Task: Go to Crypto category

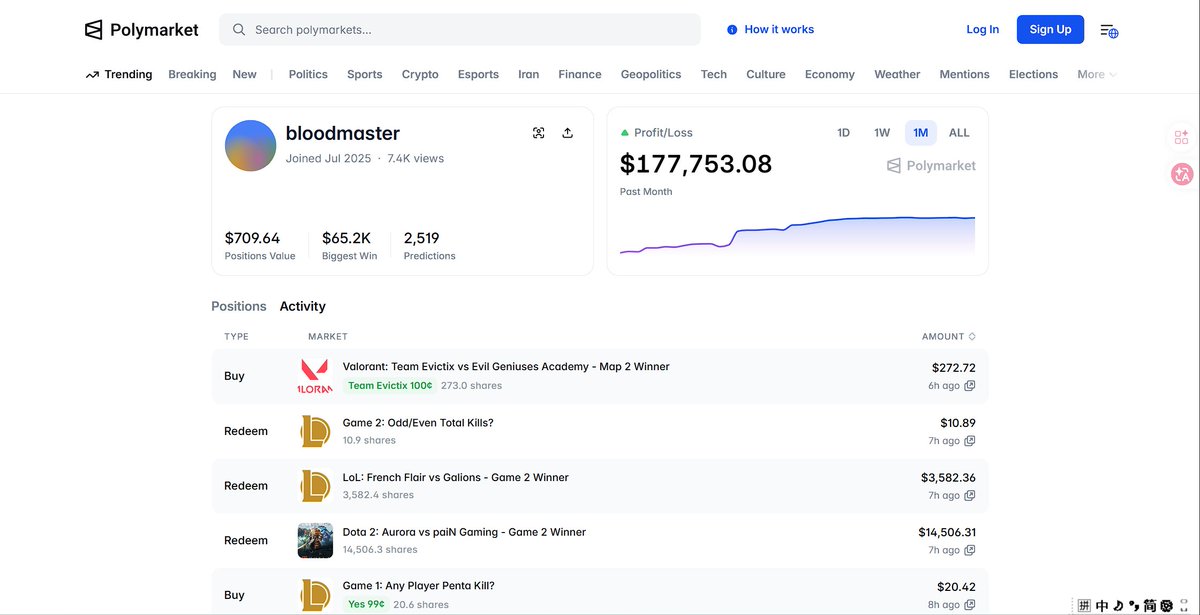Action: coord(420,75)
